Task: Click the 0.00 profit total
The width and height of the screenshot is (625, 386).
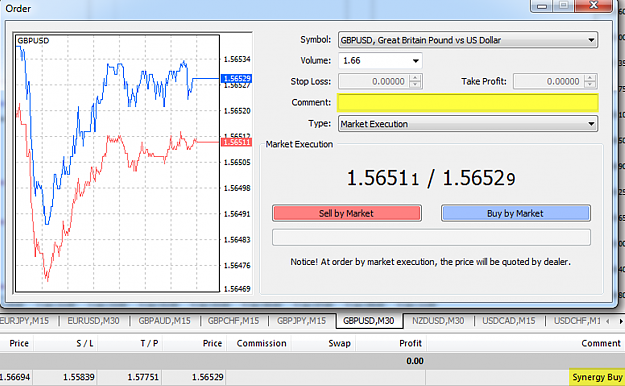Action: click(415, 361)
